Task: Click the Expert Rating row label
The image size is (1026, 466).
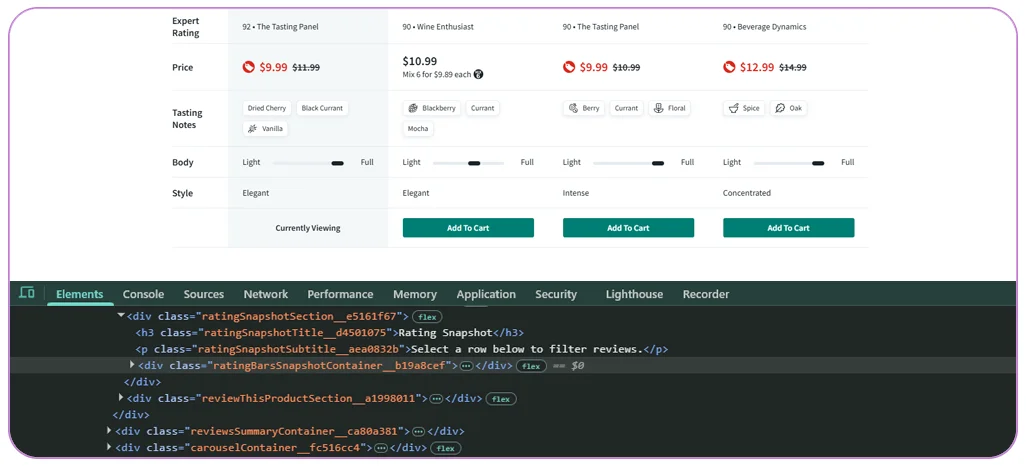Action: (x=186, y=27)
